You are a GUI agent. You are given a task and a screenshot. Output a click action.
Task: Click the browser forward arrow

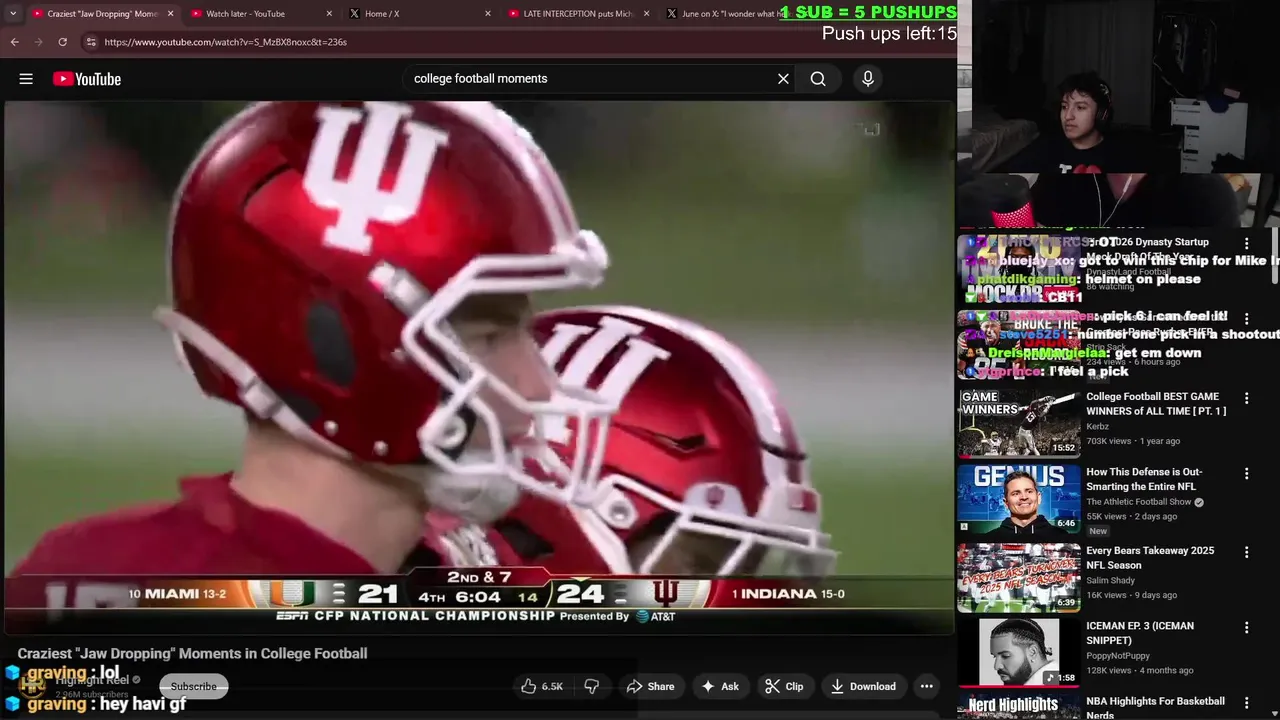[39, 42]
